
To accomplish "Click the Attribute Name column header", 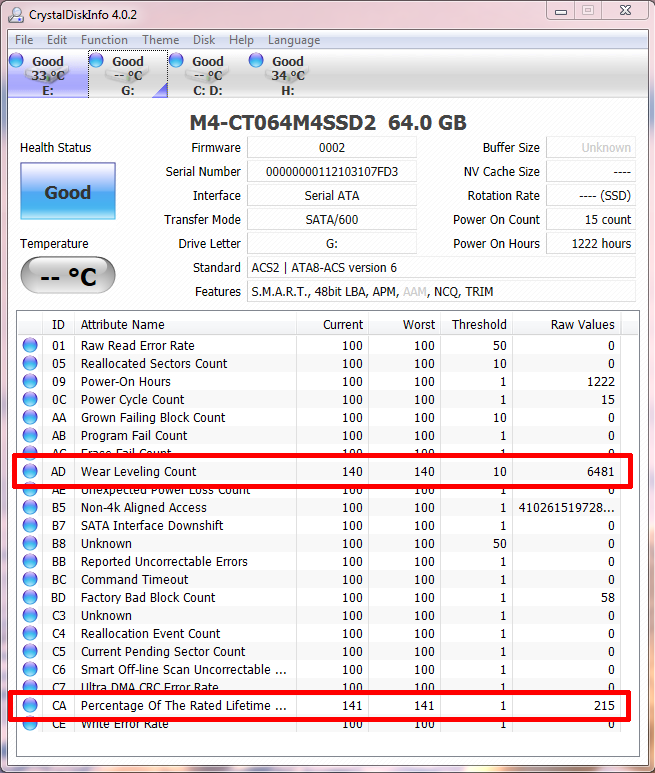I will (x=185, y=324).
